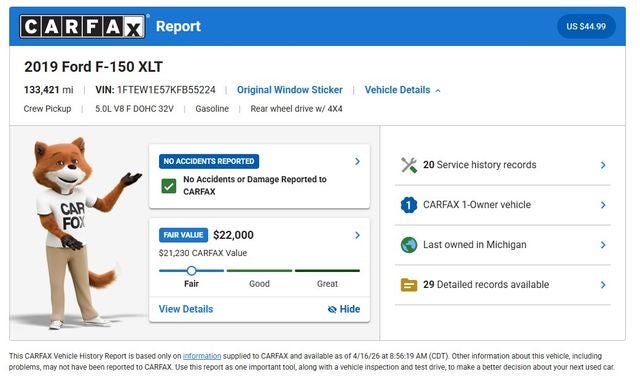Expand CARFAX 1-Owner vehicle chevron
Viewport: 640px width, 380px height.
[603, 205]
